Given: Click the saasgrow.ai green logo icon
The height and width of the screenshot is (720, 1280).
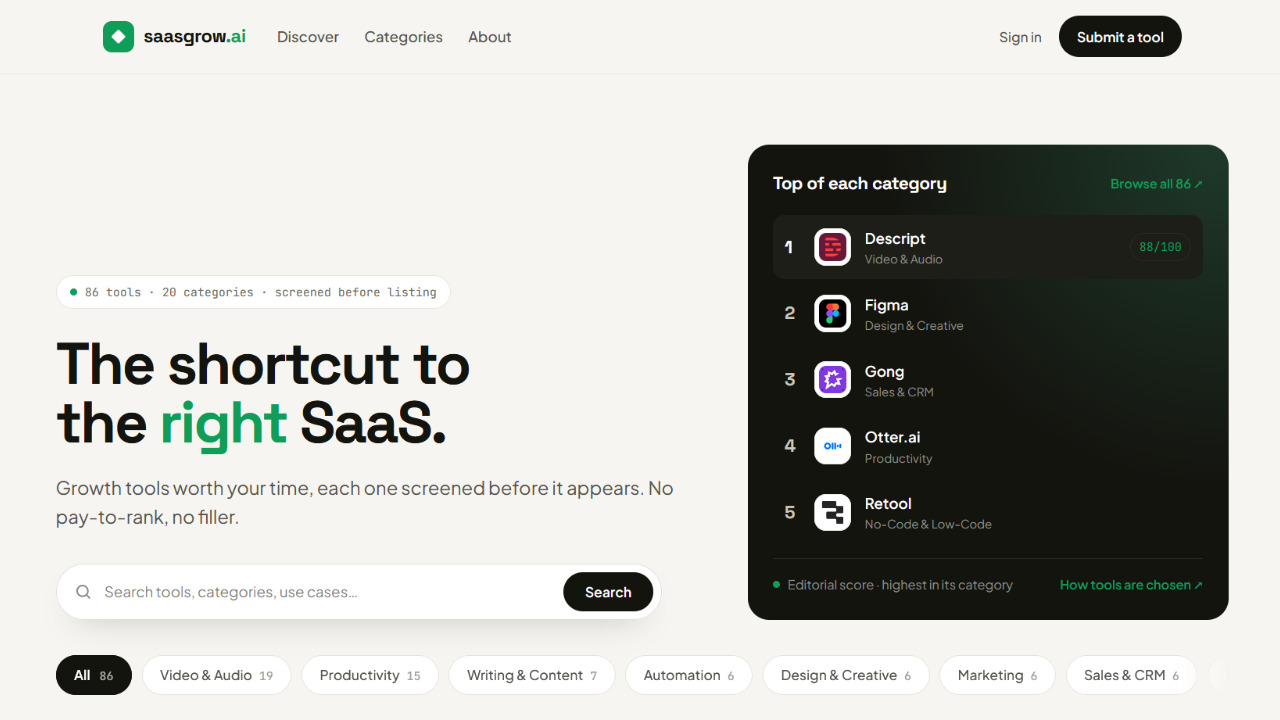Looking at the screenshot, I should tap(118, 37).
